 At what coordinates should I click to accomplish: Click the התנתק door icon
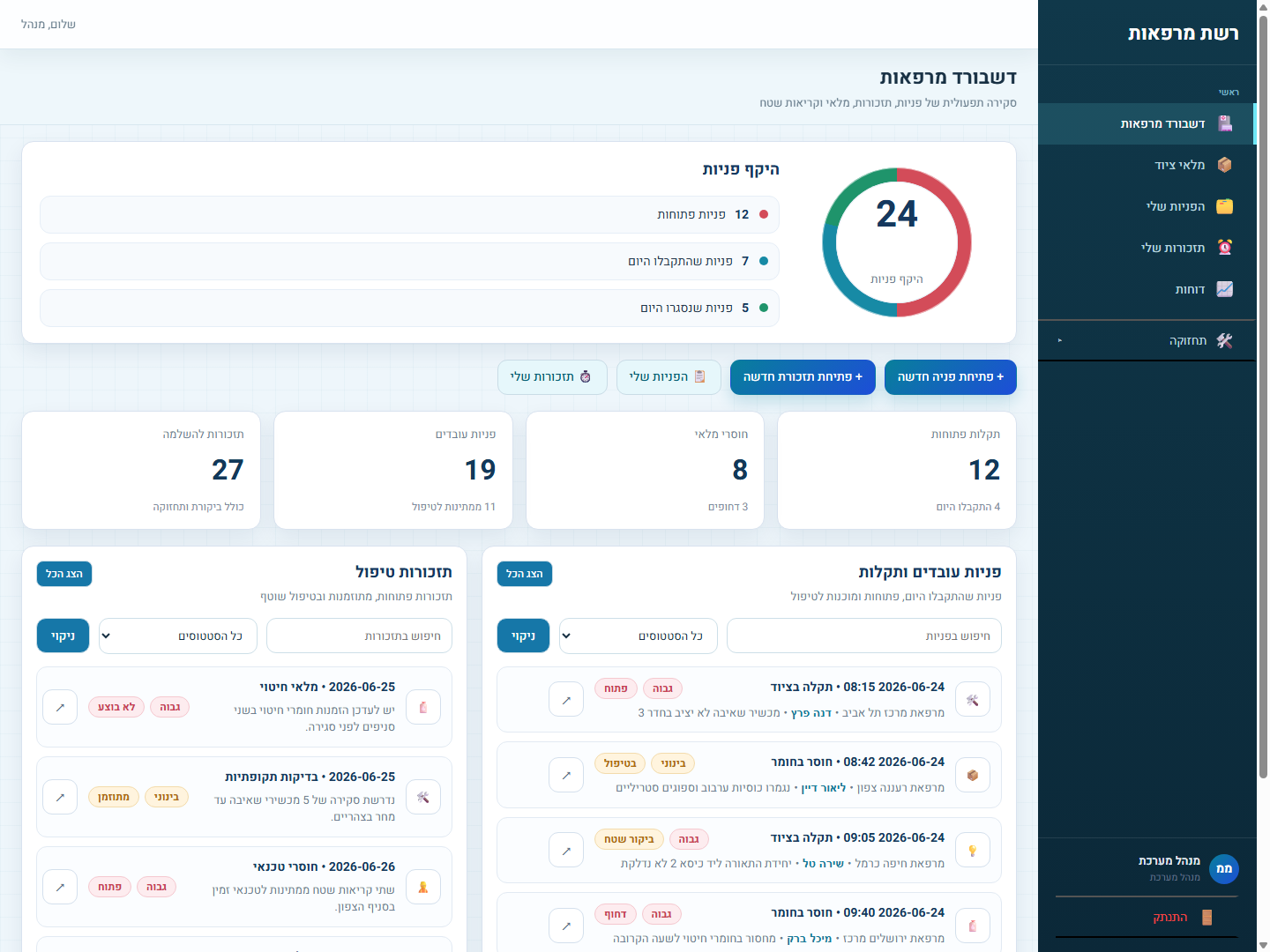(1206, 918)
